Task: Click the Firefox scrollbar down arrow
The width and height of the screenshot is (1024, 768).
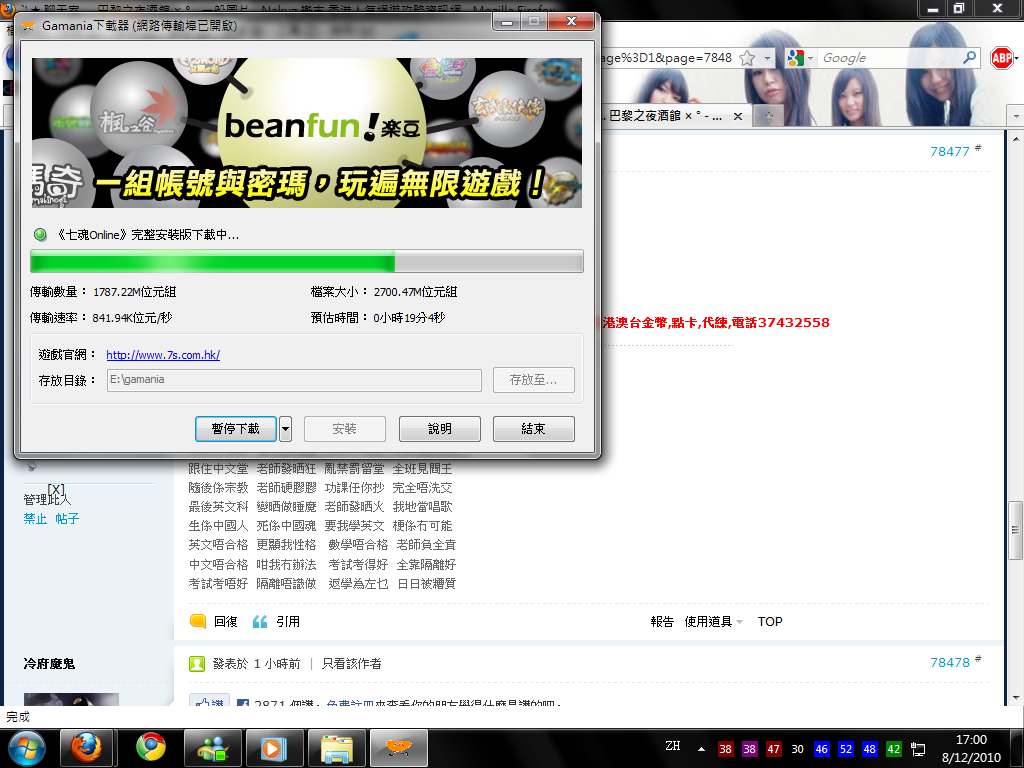Action: click(x=1016, y=698)
